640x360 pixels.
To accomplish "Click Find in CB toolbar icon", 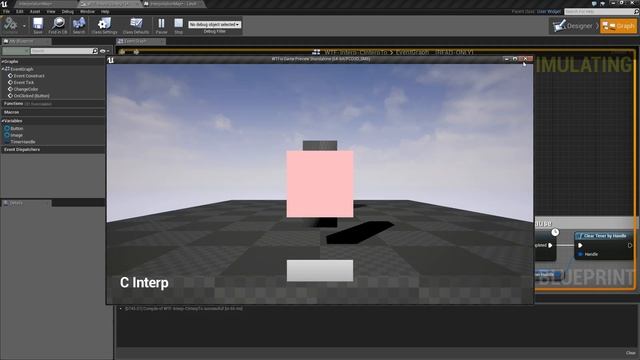I will (58, 25).
